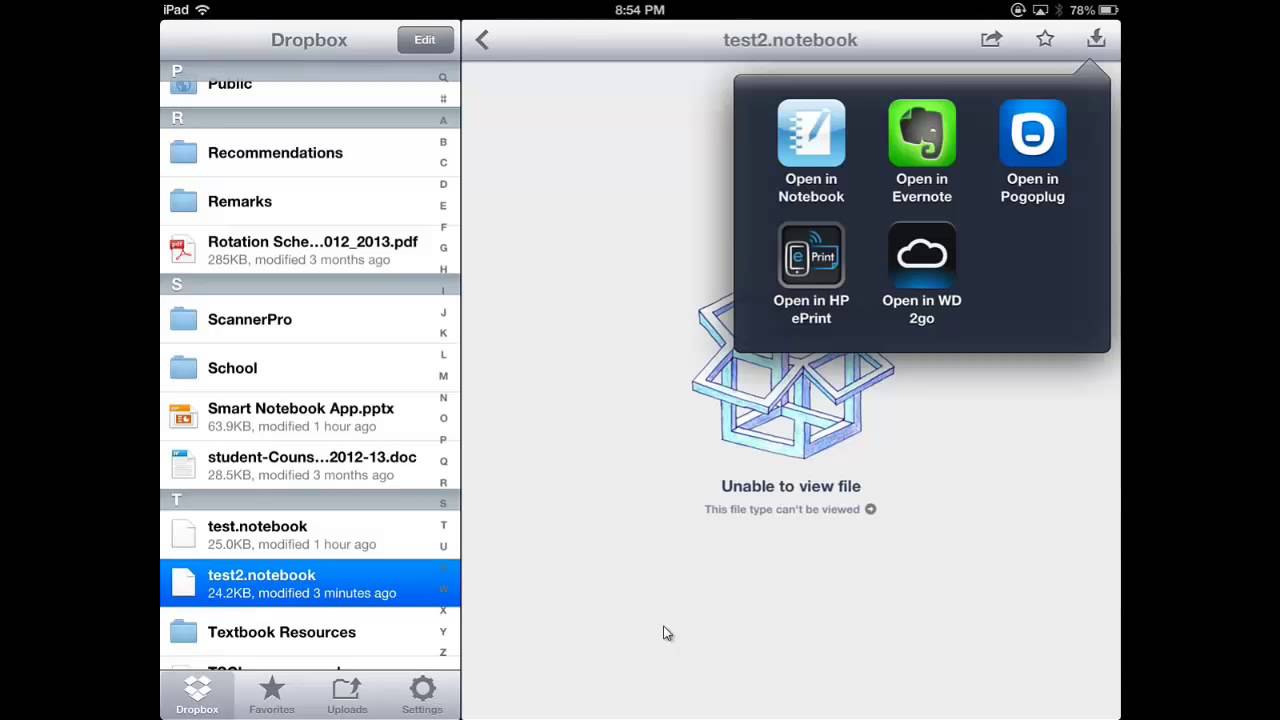Open Rotation Sche...012_2013.pdf file
The width and height of the screenshot is (1280, 720).
(x=310, y=250)
